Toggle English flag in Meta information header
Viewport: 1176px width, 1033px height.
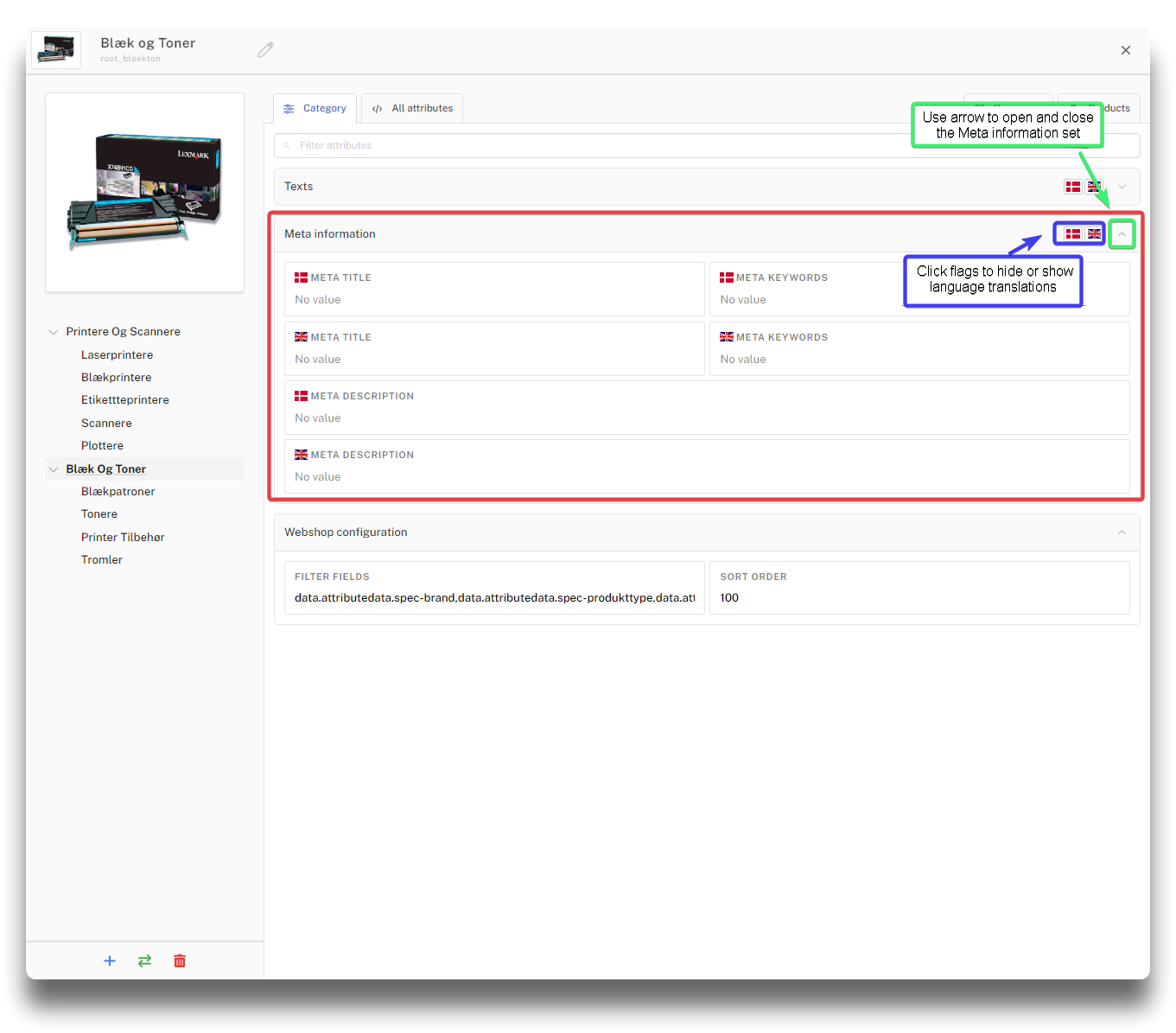1094,234
